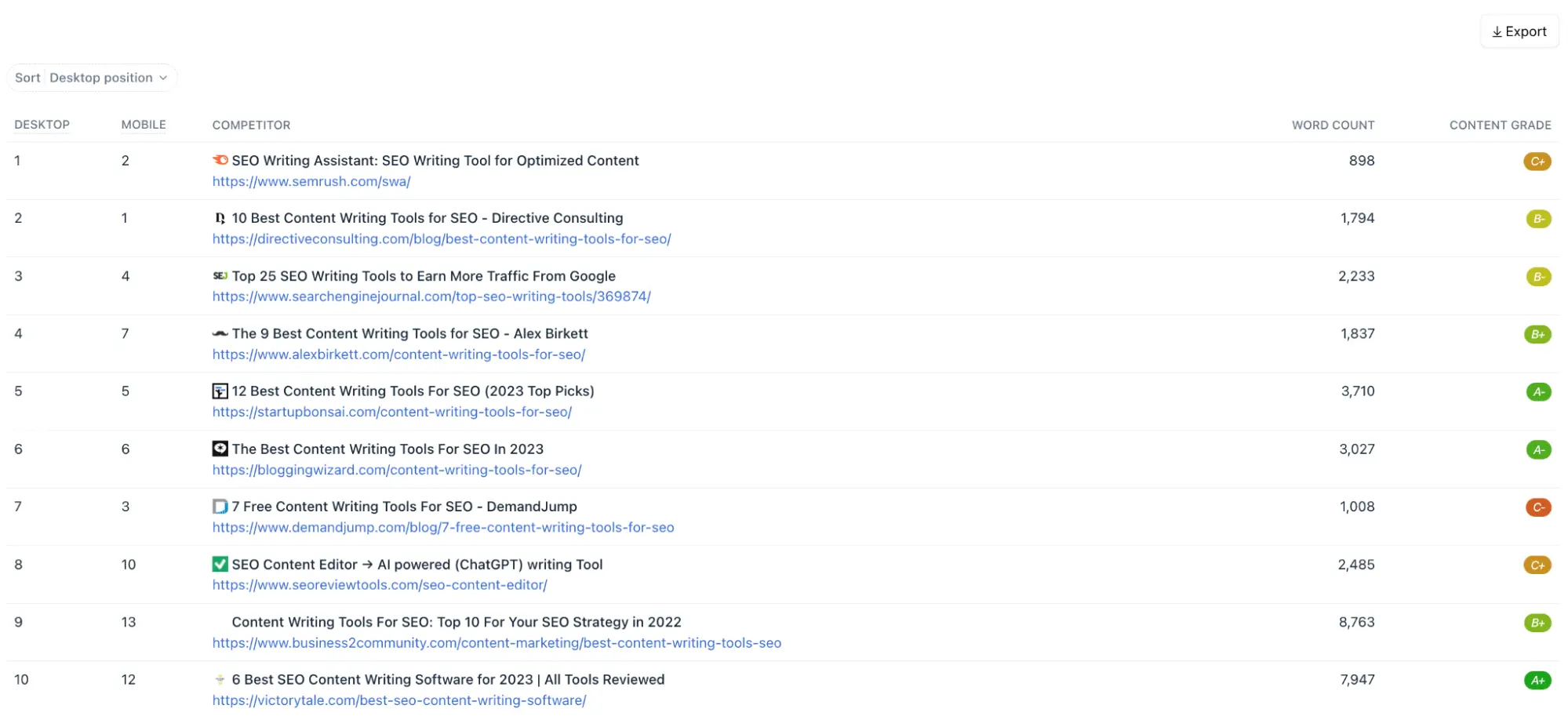Click the Victory Tale favicon
The image size is (1568, 716).
click(220, 680)
